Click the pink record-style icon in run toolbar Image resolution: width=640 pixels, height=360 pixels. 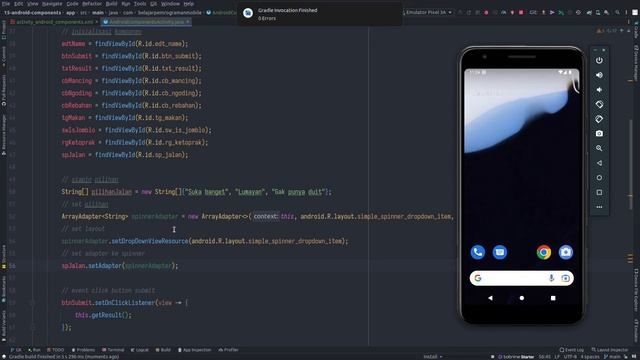[x=486, y=13]
